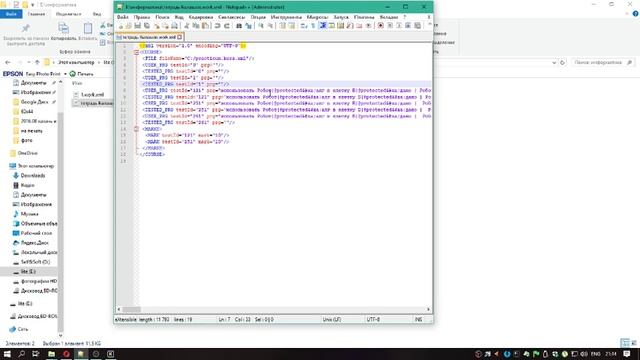The image size is (640, 360).
Task: Open the Файл tab in Explorer
Action: (x=11, y=14)
